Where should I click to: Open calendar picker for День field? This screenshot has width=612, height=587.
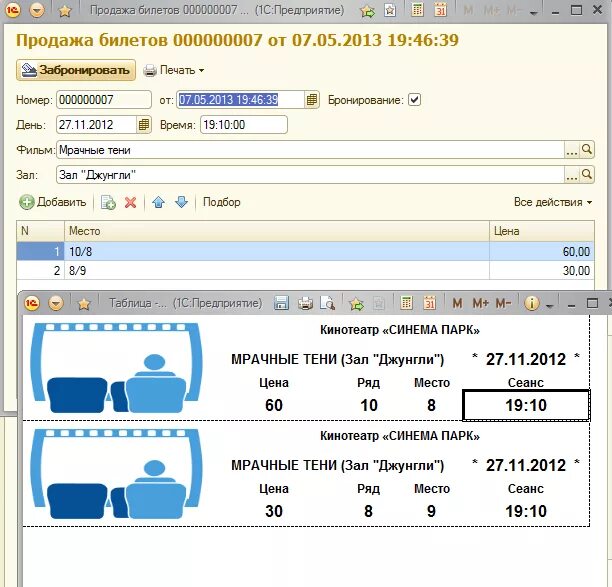pos(144,125)
